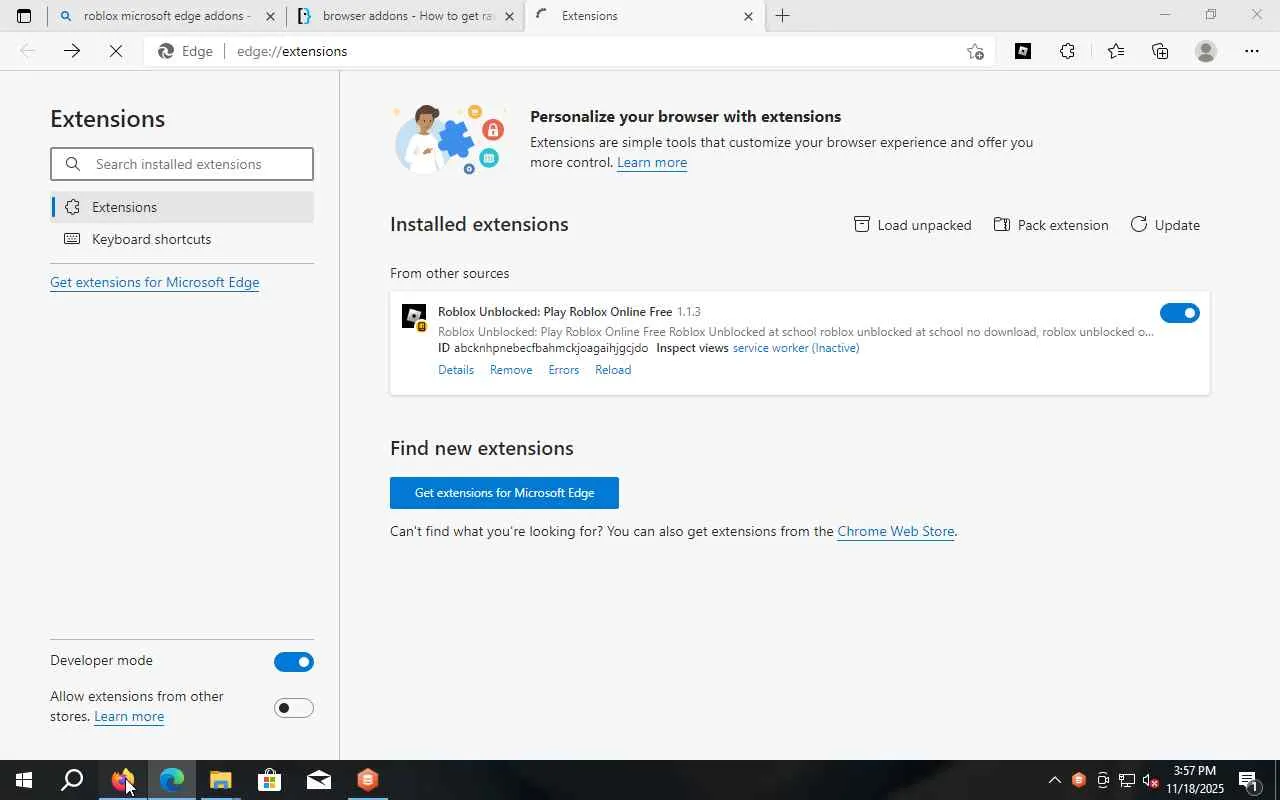The image size is (1280, 800).
Task: Open Settings and more menu
Action: (x=1252, y=51)
